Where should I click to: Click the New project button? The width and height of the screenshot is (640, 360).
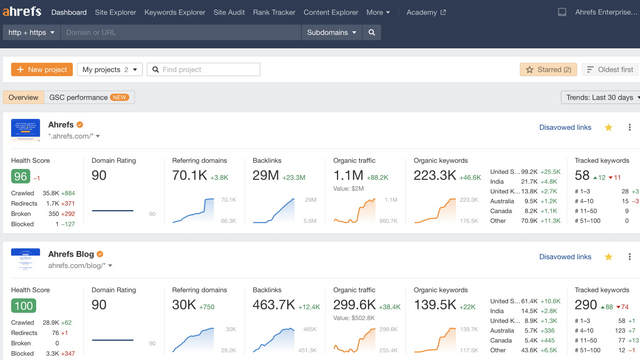click(42, 69)
